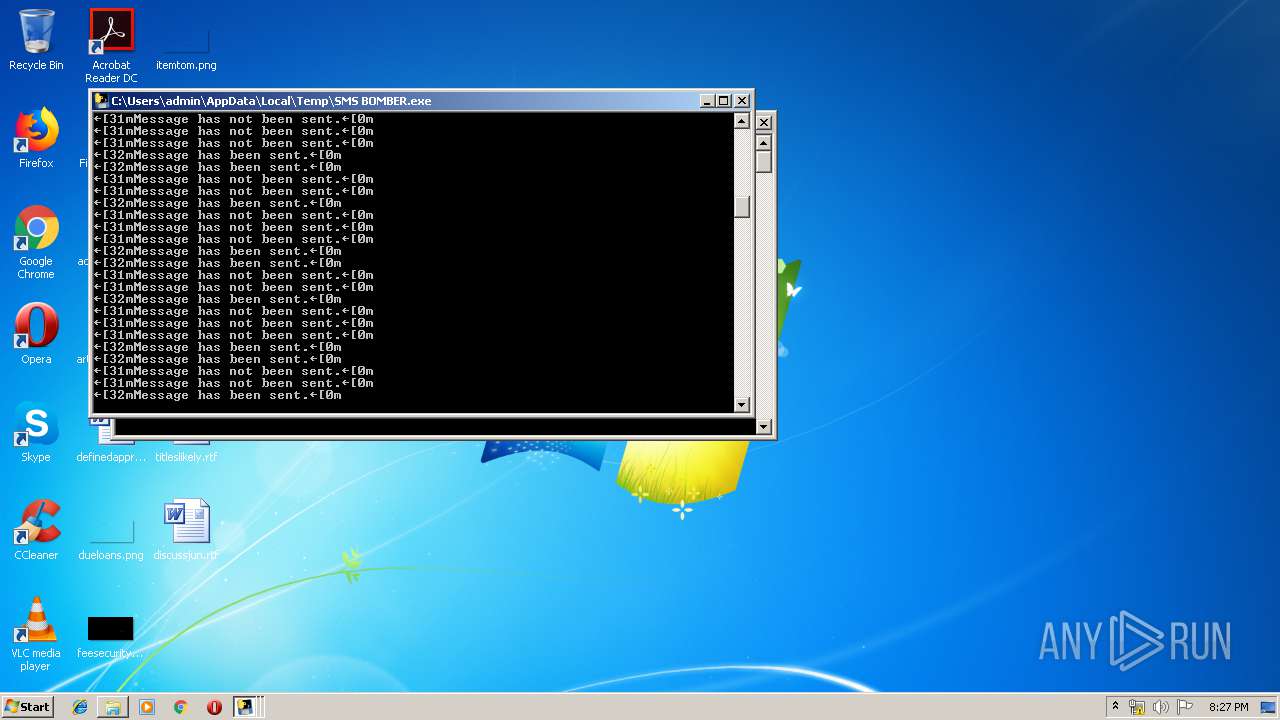Select the titleslikely.rtf file label
1280x720 pixels.
click(x=186, y=457)
